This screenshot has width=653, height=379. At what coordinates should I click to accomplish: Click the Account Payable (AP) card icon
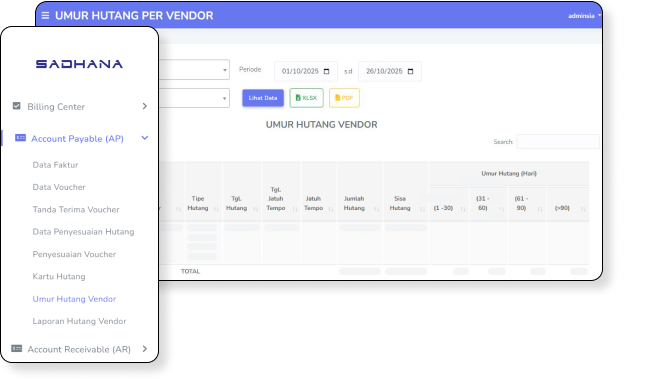coord(20,137)
